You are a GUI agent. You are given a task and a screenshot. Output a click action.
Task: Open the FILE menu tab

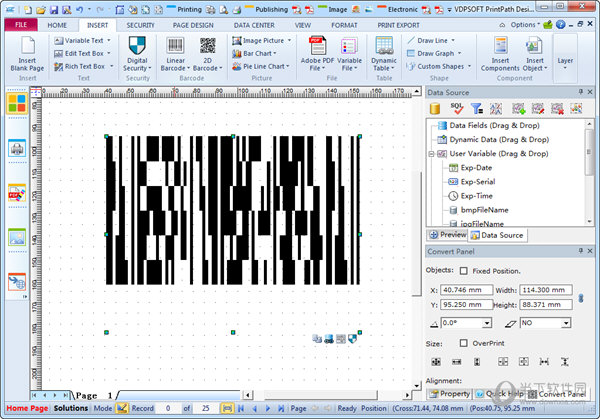(21, 25)
